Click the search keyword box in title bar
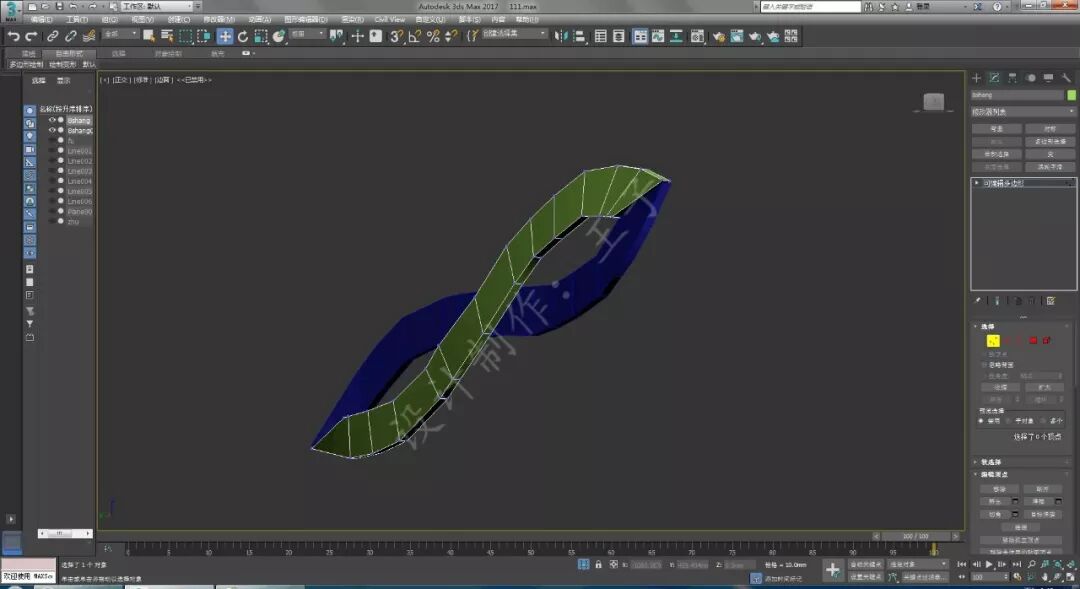 (x=811, y=6)
